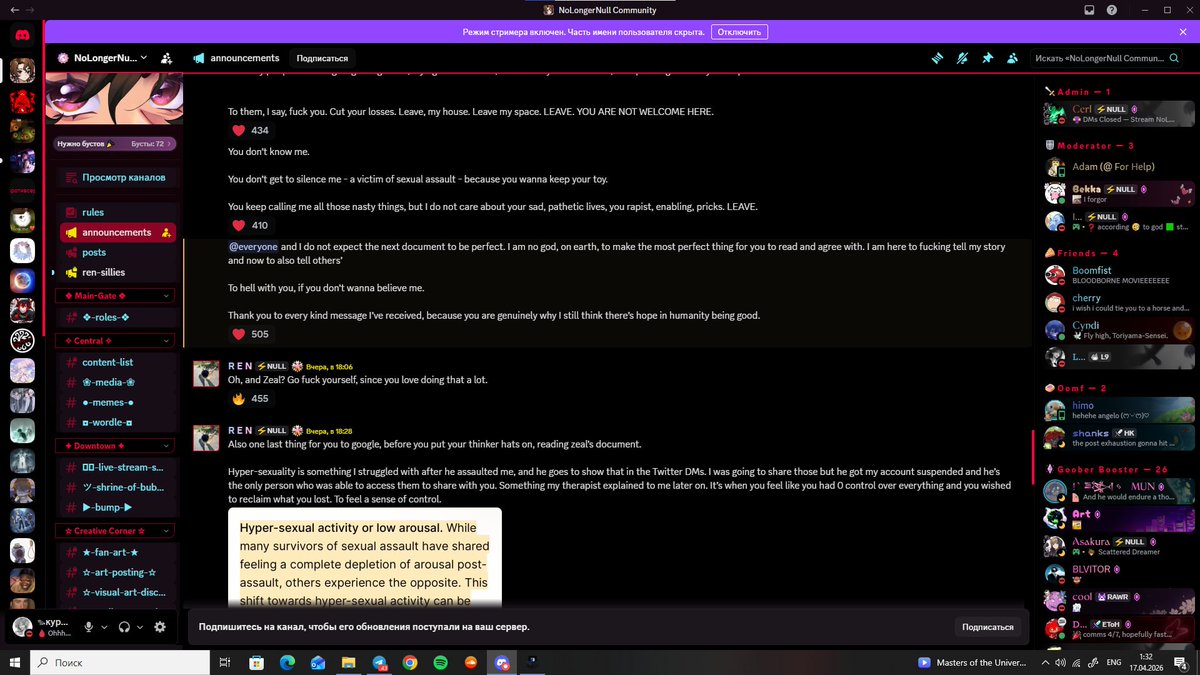Open member Adam (@ For Help)
This screenshot has height=675, width=1200.
[1117, 167]
